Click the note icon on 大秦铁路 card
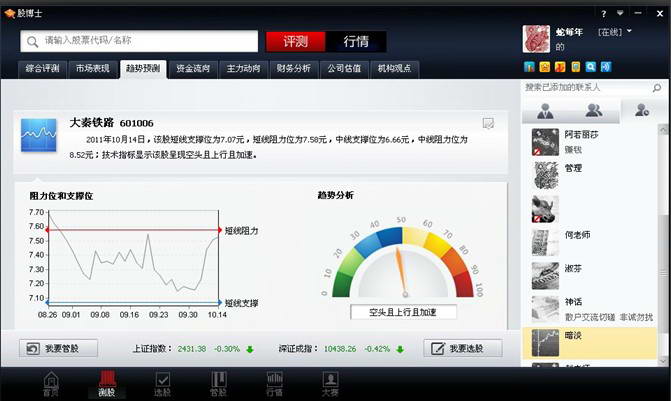The height and width of the screenshot is (401, 671). 488,123
